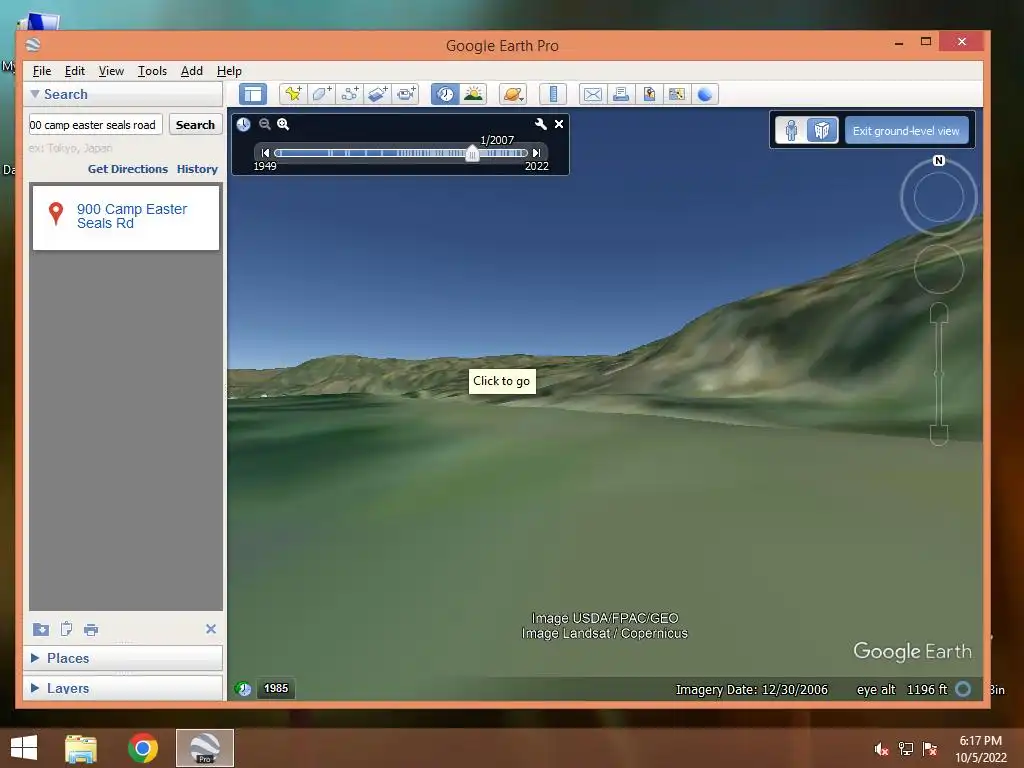Click the historical imagery slider thumb
The height and width of the screenshot is (768, 1024).
(x=472, y=153)
